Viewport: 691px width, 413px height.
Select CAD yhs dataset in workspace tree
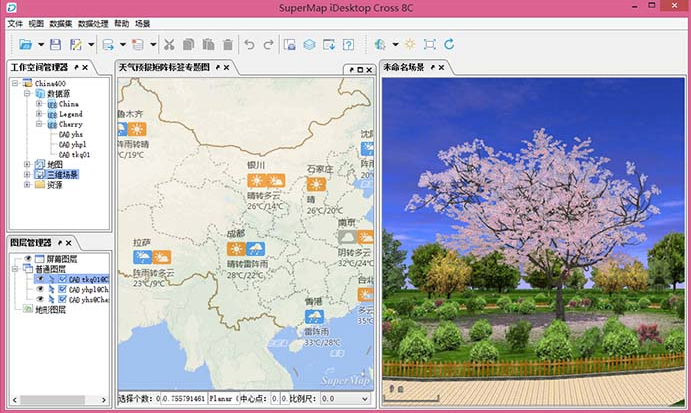click(71, 134)
